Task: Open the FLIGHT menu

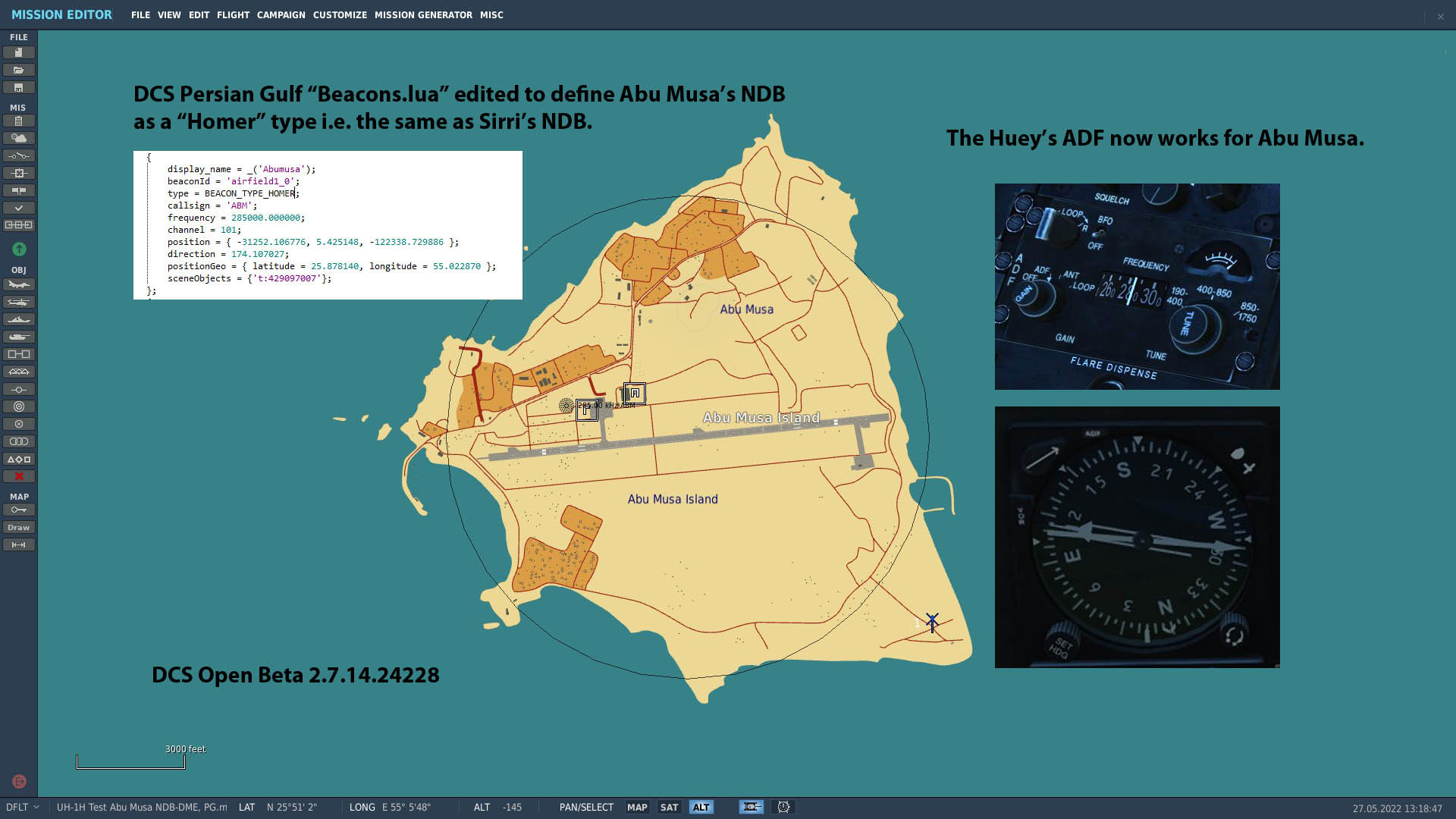Action: (x=233, y=15)
